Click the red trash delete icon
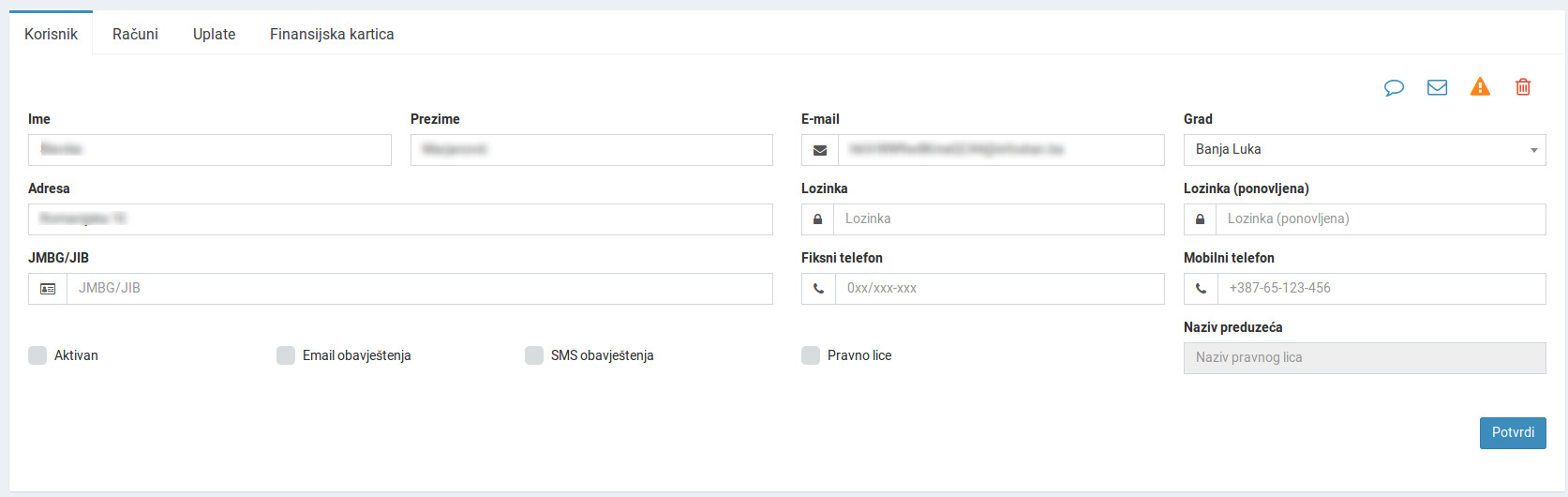 [1523, 87]
